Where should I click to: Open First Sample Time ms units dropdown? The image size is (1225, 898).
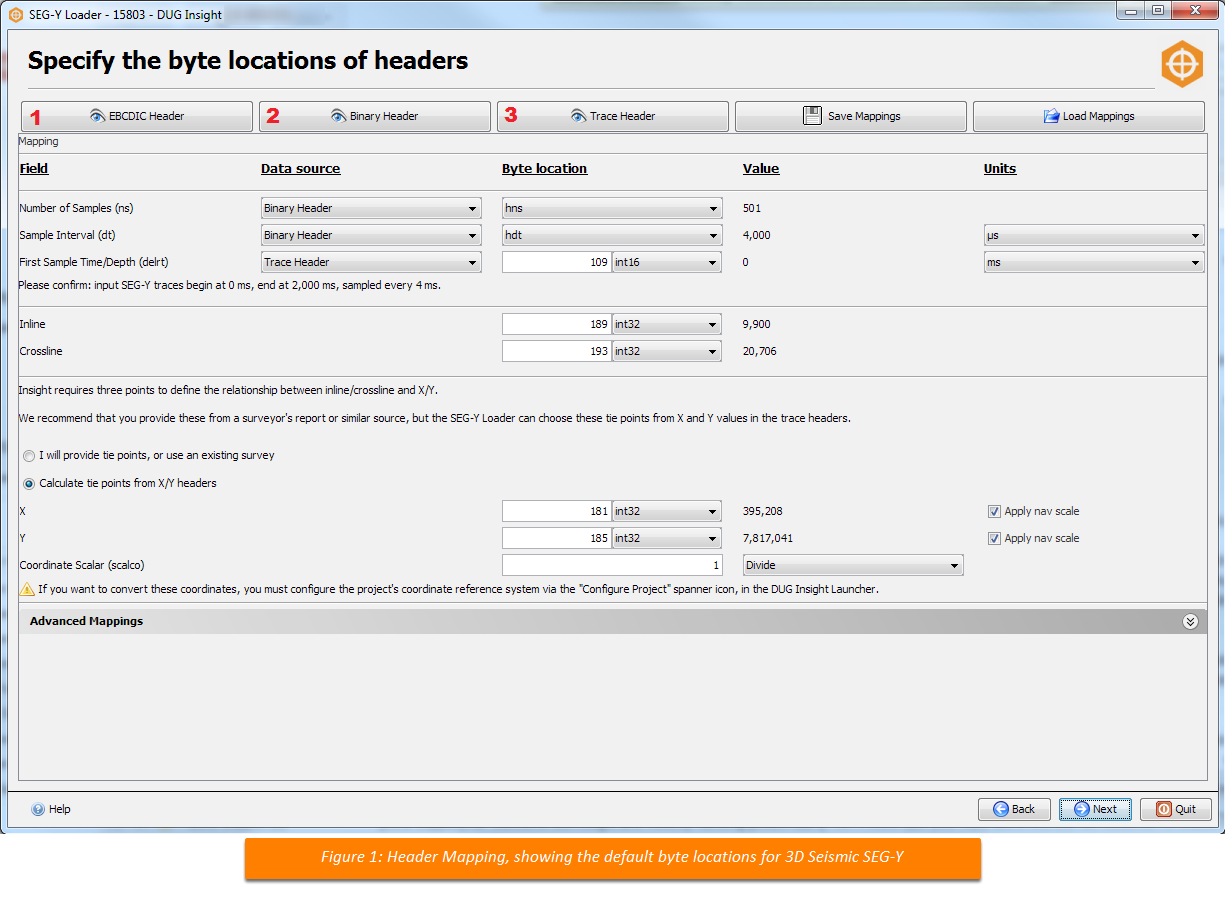[1094, 262]
